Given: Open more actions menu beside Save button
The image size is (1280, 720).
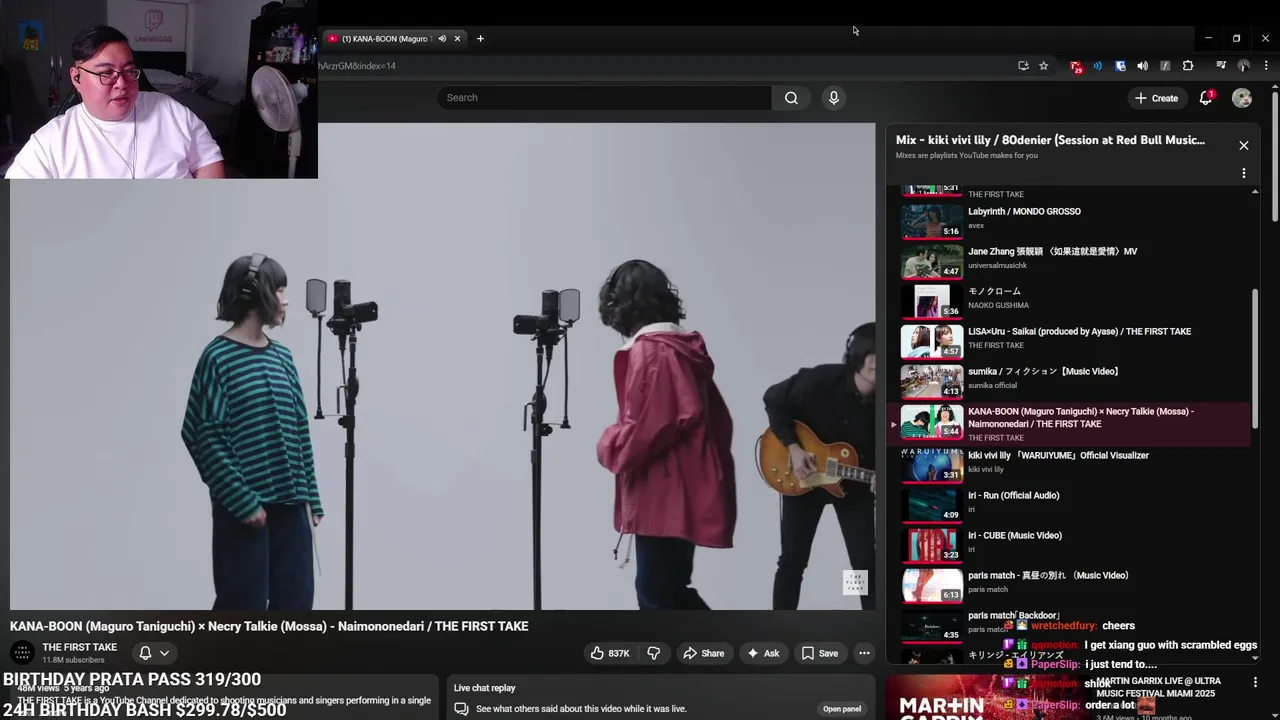Looking at the screenshot, I should (x=864, y=653).
